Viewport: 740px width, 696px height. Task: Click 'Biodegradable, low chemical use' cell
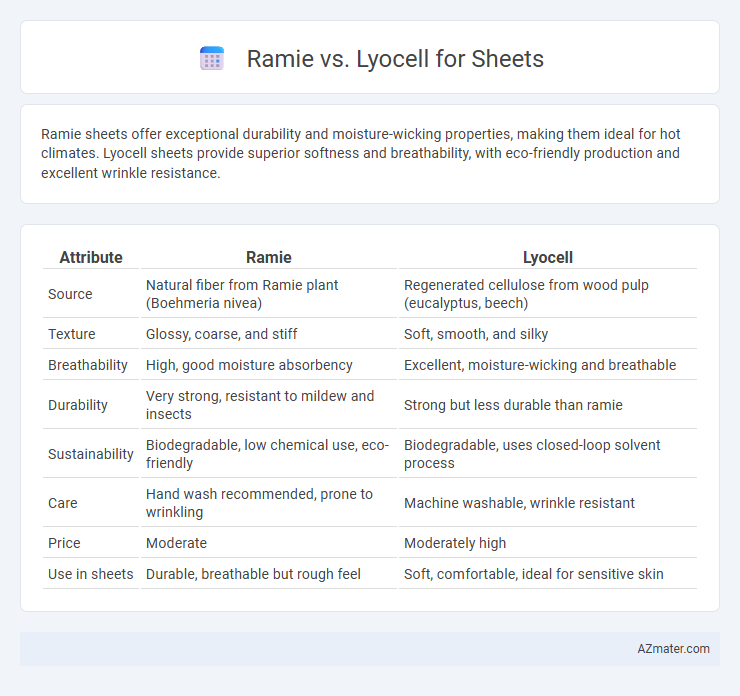[x=267, y=454]
